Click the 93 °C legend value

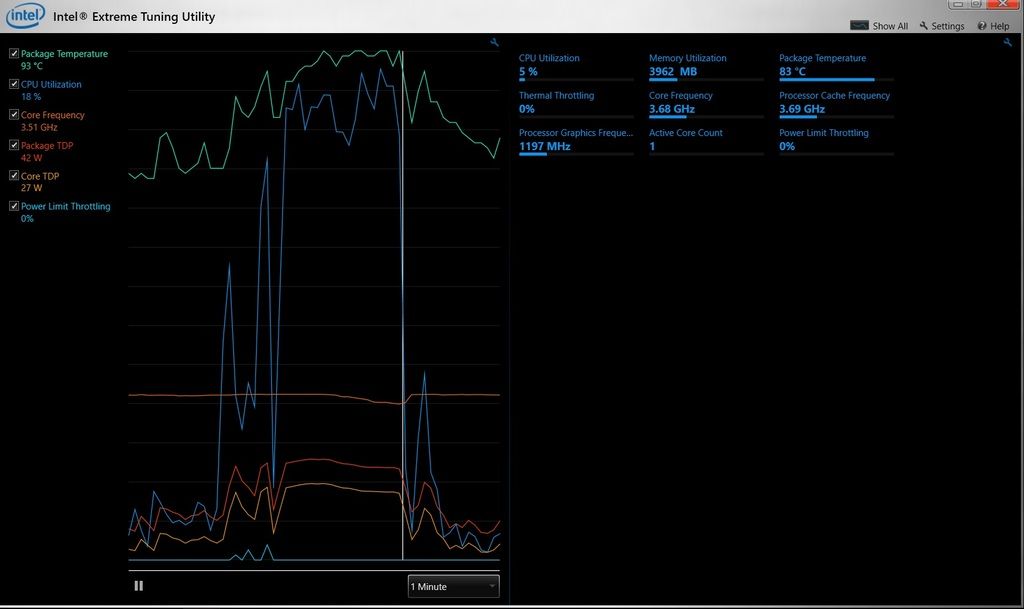[31, 66]
